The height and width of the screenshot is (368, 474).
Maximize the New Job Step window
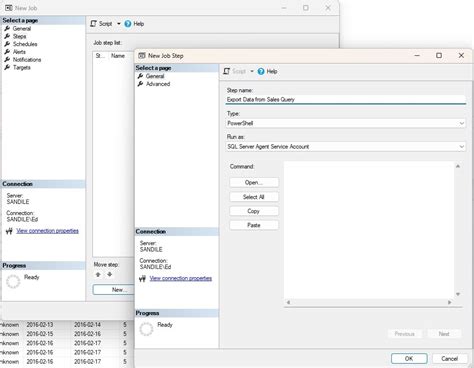[x=439, y=55]
